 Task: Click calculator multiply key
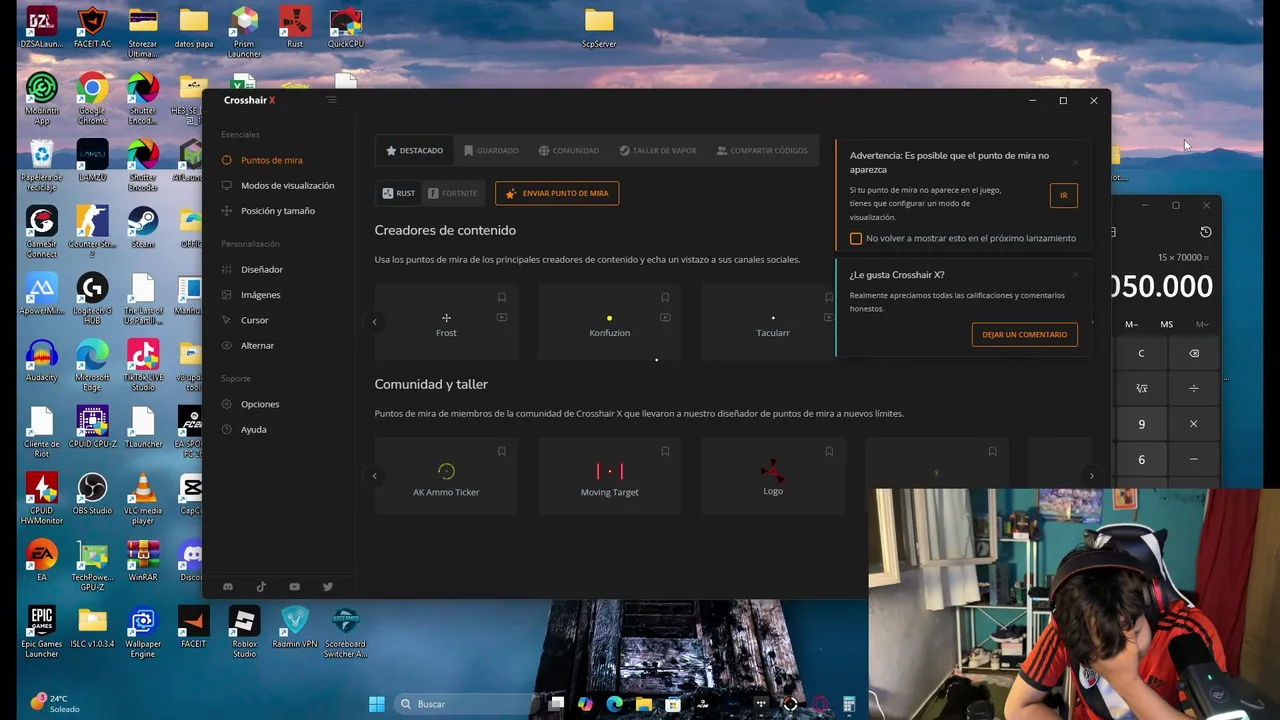tap(1194, 424)
